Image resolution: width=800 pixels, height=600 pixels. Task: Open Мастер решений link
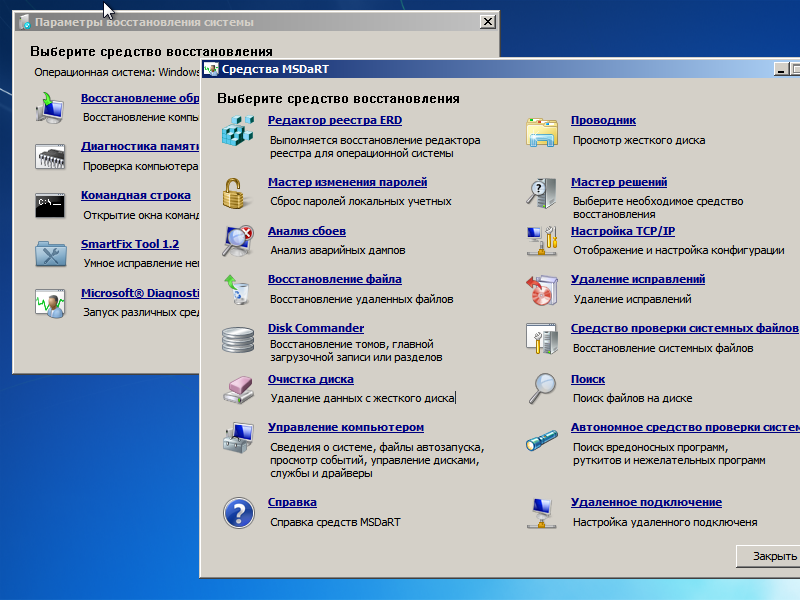[x=619, y=182]
